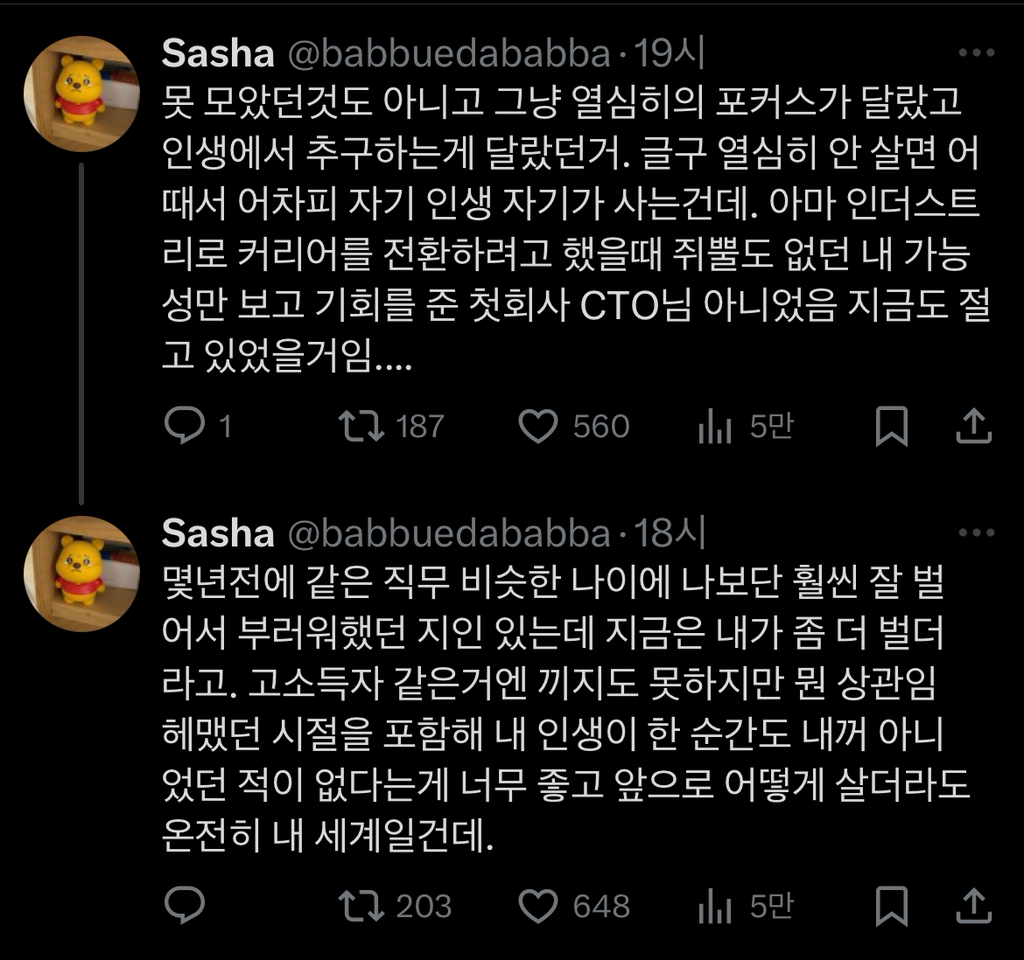Screen dimensions: 1024x960
Task: Click the Pooh avatar on second tweet
Action: 80,573
